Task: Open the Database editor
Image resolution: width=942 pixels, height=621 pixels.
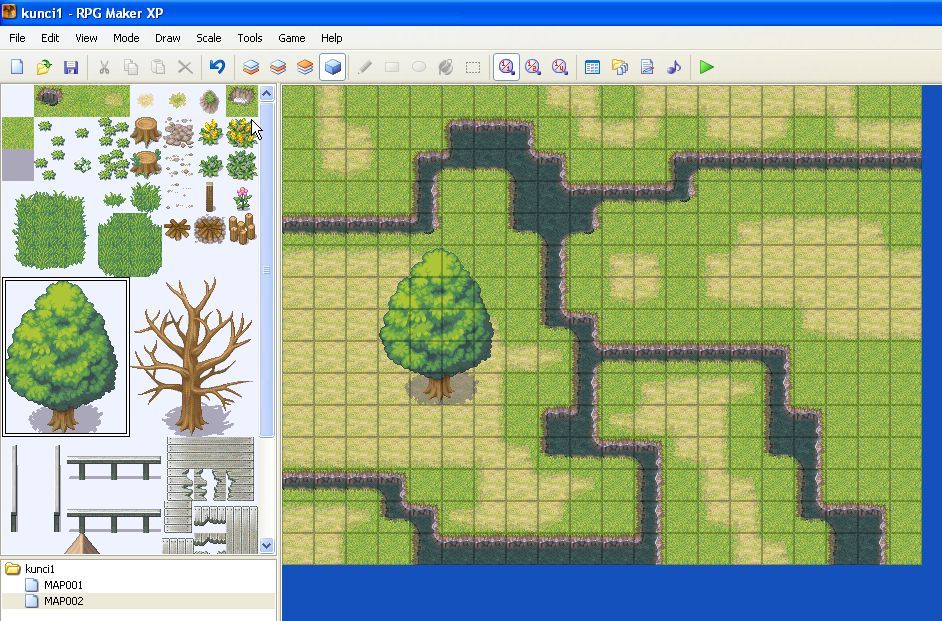Action: point(591,67)
